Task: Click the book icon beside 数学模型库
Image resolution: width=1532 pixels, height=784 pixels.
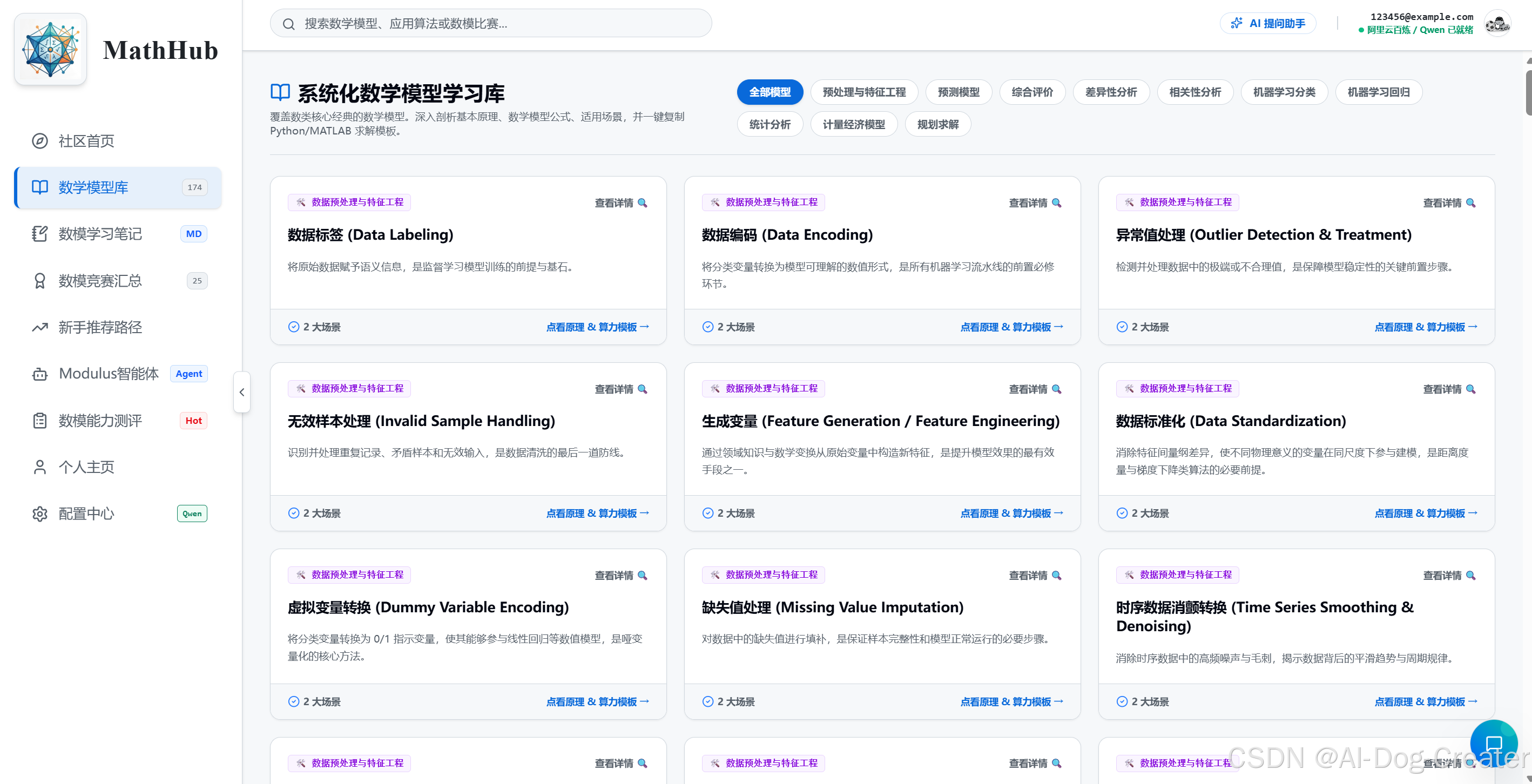Action: pos(40,187)
